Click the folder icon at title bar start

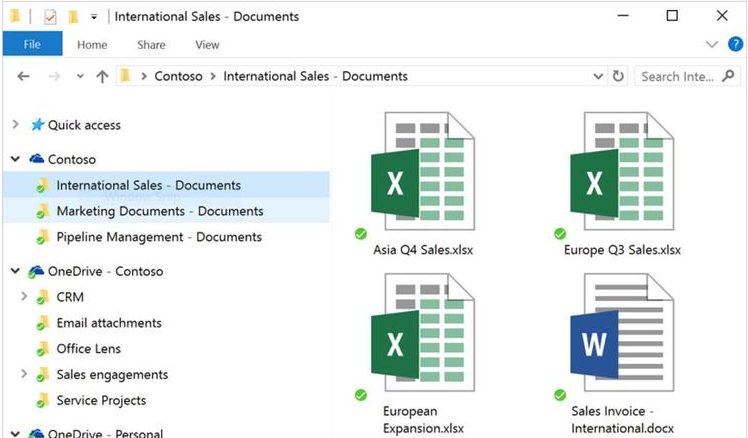(x=16, y=16)
